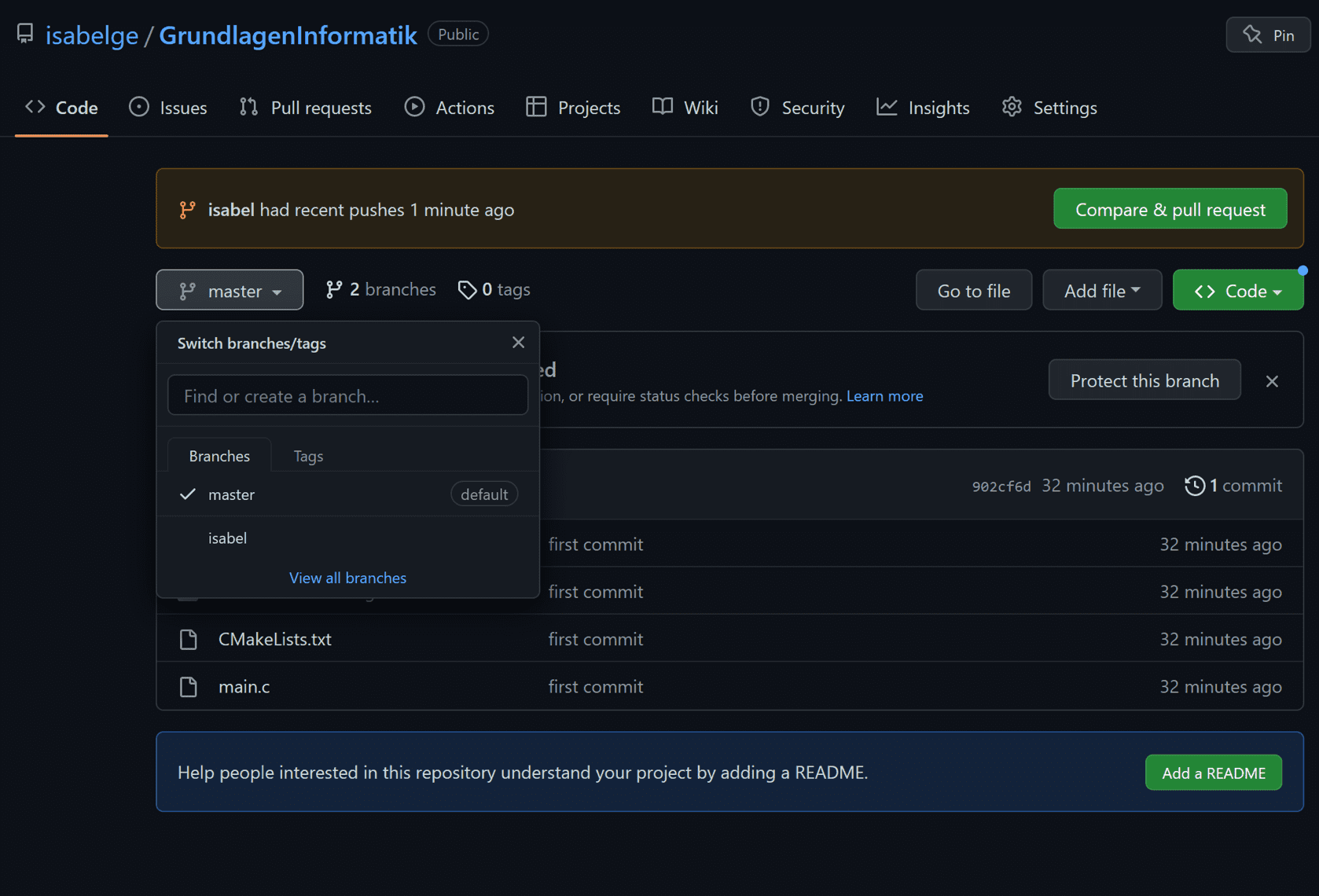Click the Pull requests branch icon

tap(248, 107)
